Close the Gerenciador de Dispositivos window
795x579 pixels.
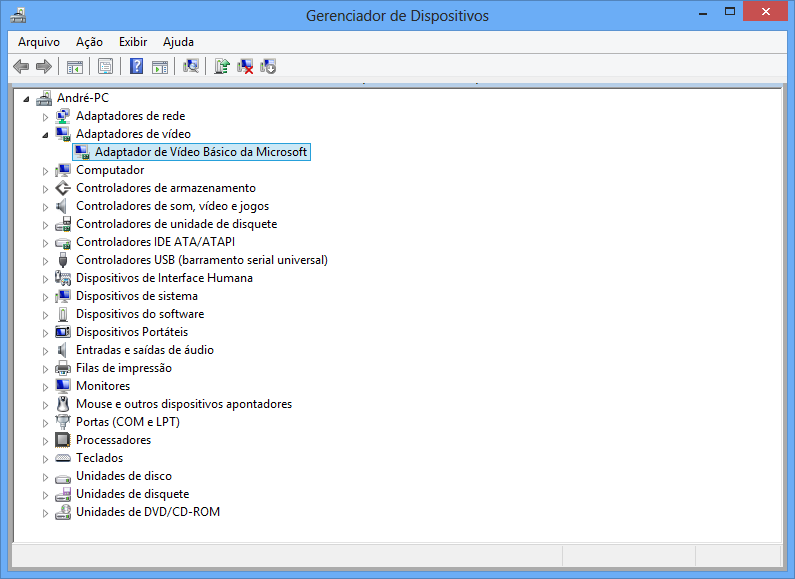pyautogui.click(x=766, y=11)
